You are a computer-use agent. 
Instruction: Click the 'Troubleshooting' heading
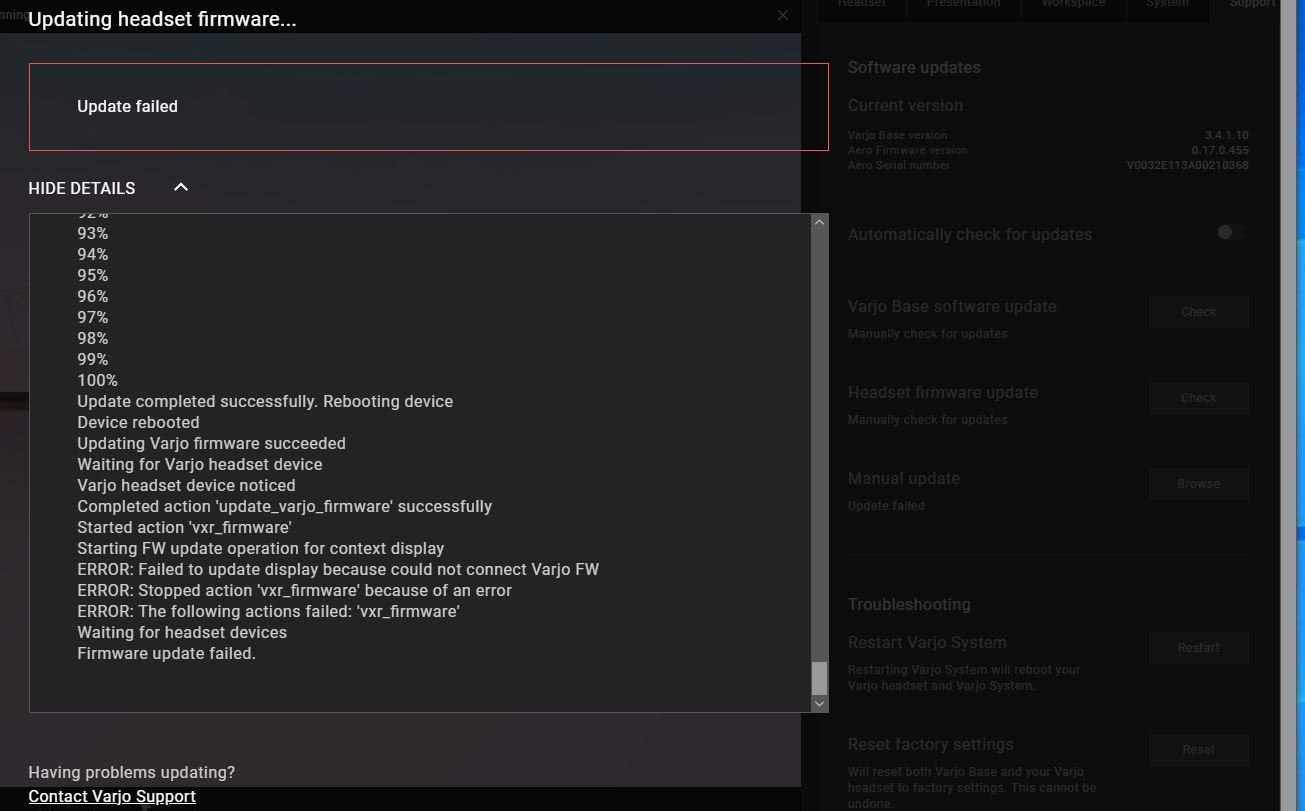[909, 604]
